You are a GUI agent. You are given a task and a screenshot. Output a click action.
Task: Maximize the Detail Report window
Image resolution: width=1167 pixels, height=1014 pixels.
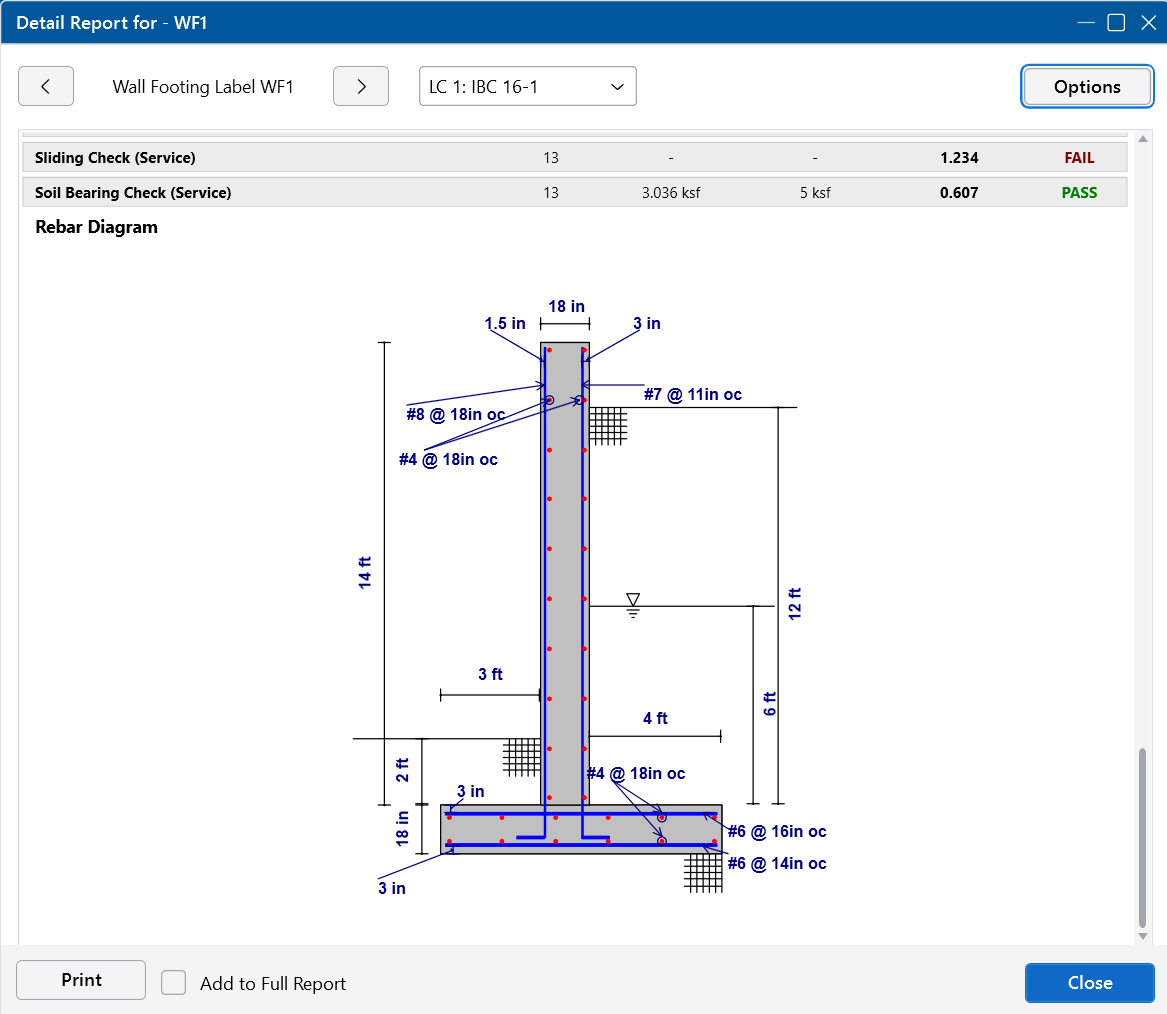tap(1116, 22)
